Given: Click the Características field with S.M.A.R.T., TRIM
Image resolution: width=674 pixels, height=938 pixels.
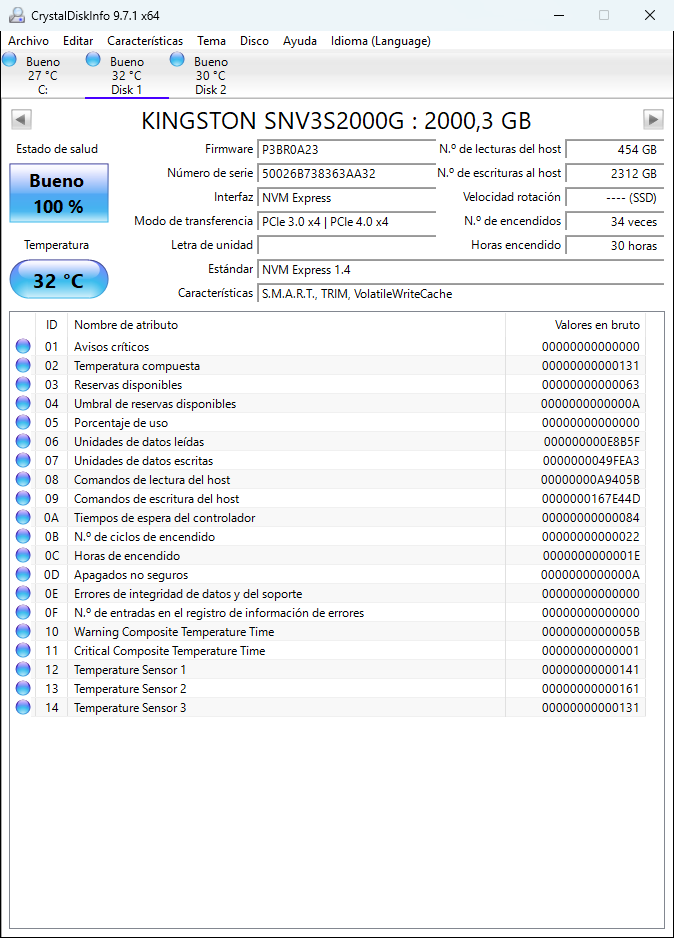Looking at the screenshot, I should point(460,293).
